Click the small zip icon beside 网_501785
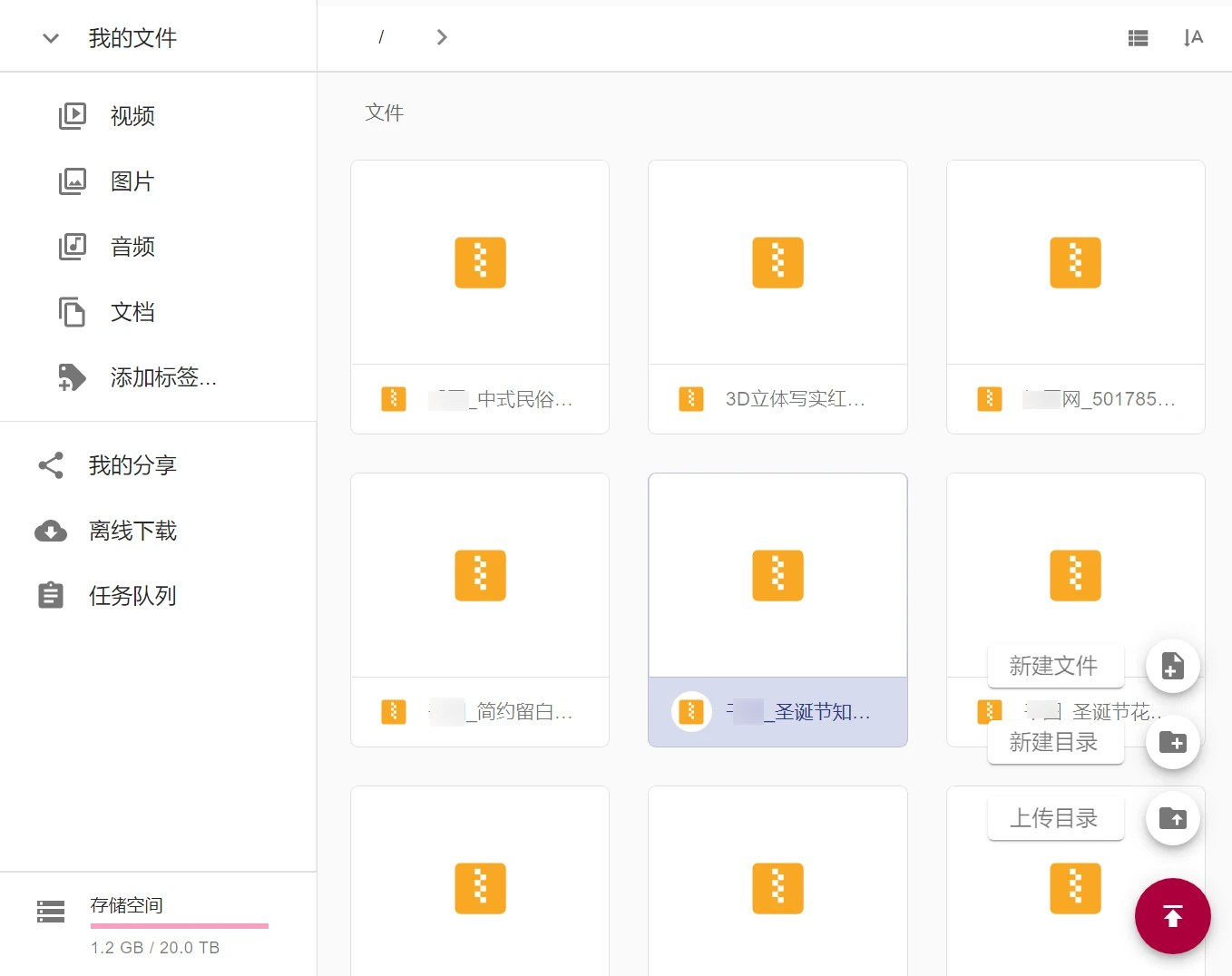Screen dimensions: 1232x976 [990, 399]
